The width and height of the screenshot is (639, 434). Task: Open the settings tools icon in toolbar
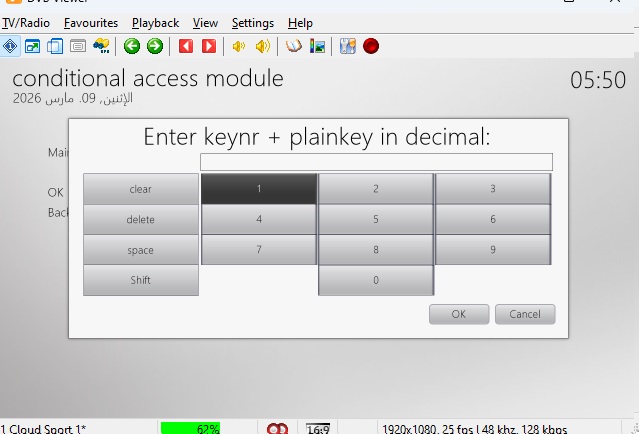347,45
